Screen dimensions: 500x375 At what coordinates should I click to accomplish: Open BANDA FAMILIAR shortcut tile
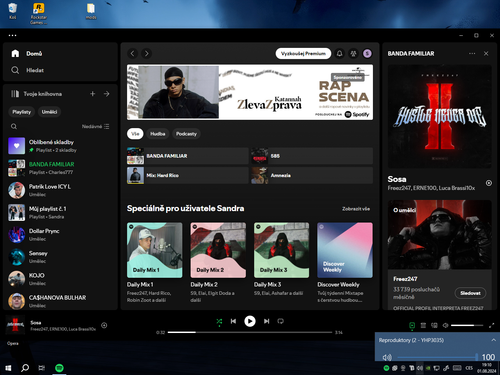coord(188,156)
